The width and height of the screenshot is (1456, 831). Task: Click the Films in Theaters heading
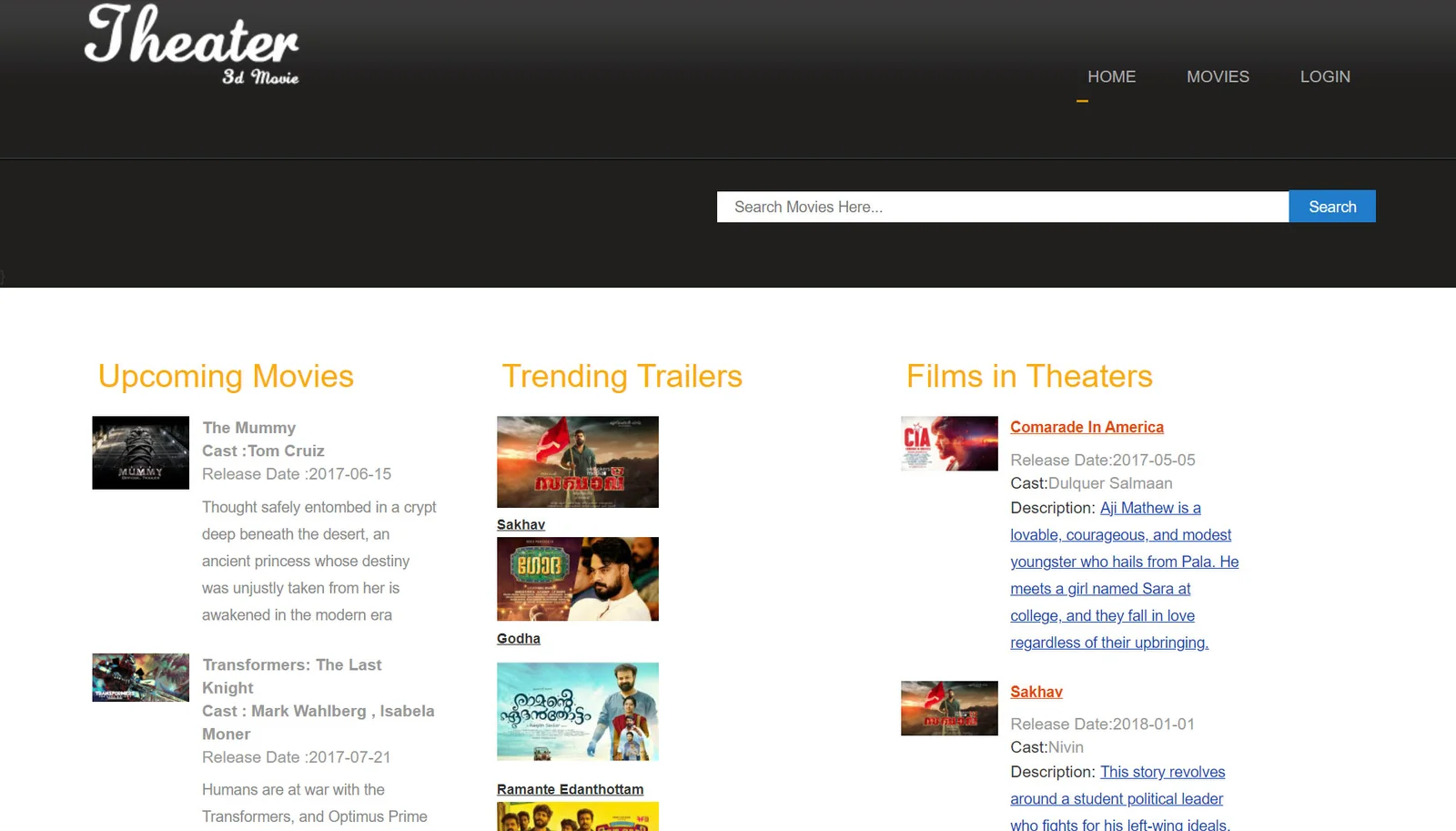[1029, 376]
